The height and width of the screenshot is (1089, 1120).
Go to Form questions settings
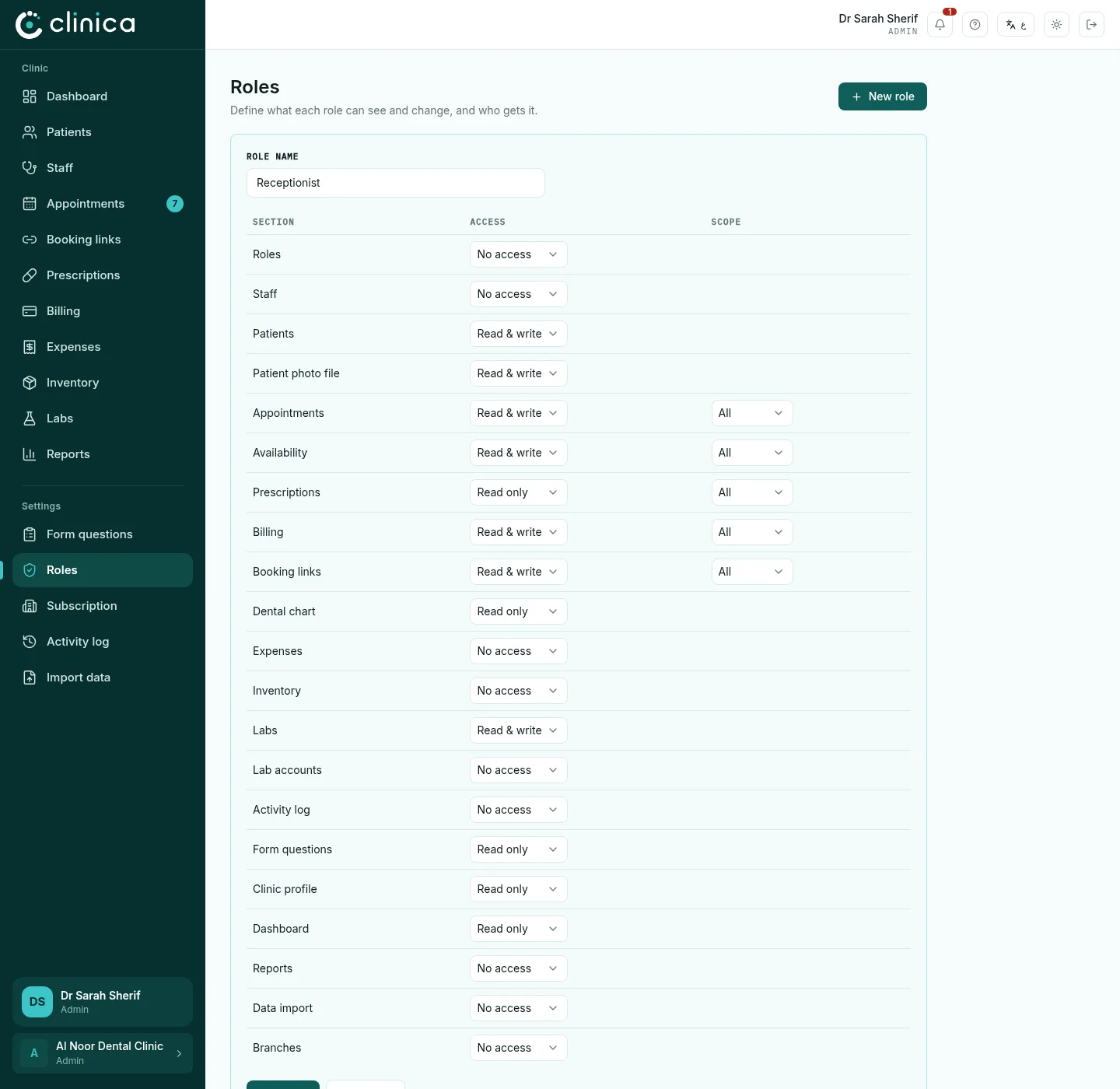click(x=103, y=534)
